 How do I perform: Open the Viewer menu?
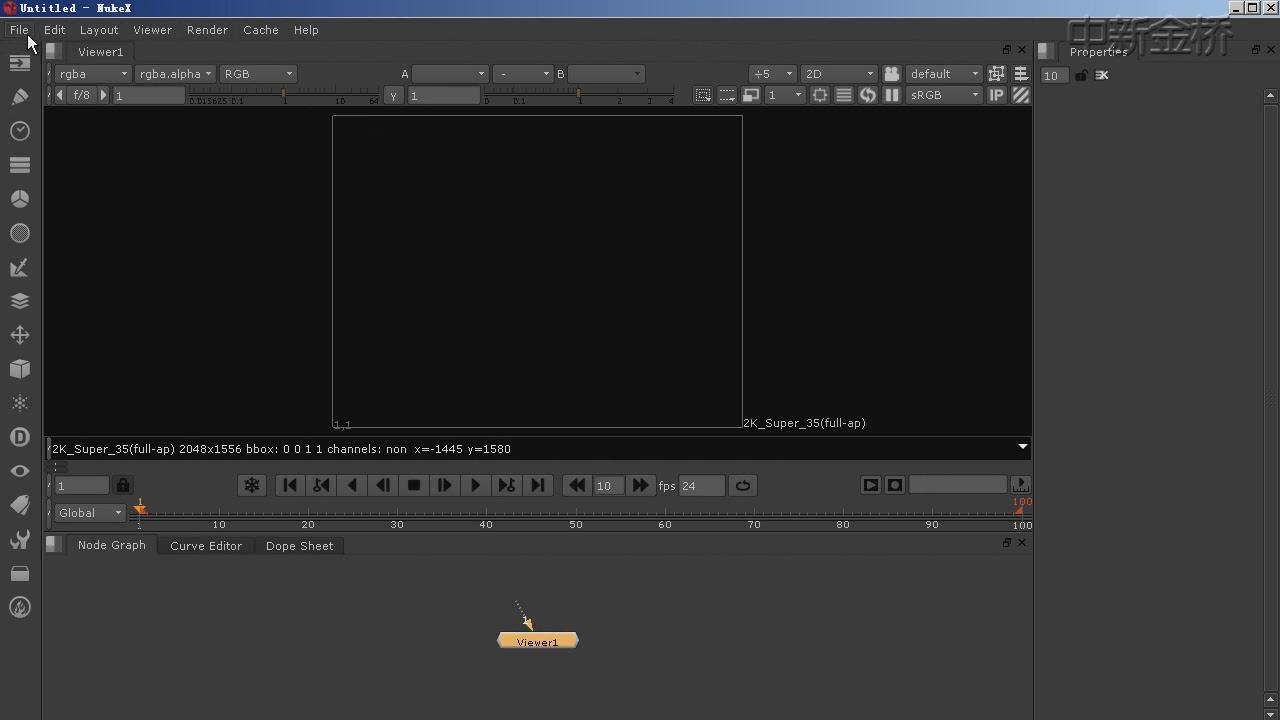(x=153, y=30)
